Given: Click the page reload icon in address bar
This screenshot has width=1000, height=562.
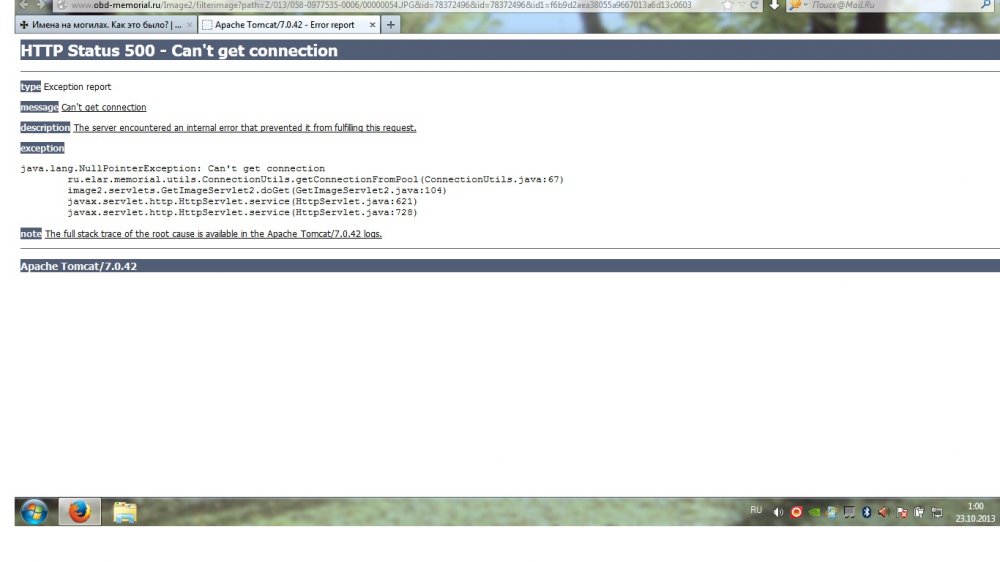Looking at the screenshot, I should click(754, 5).
